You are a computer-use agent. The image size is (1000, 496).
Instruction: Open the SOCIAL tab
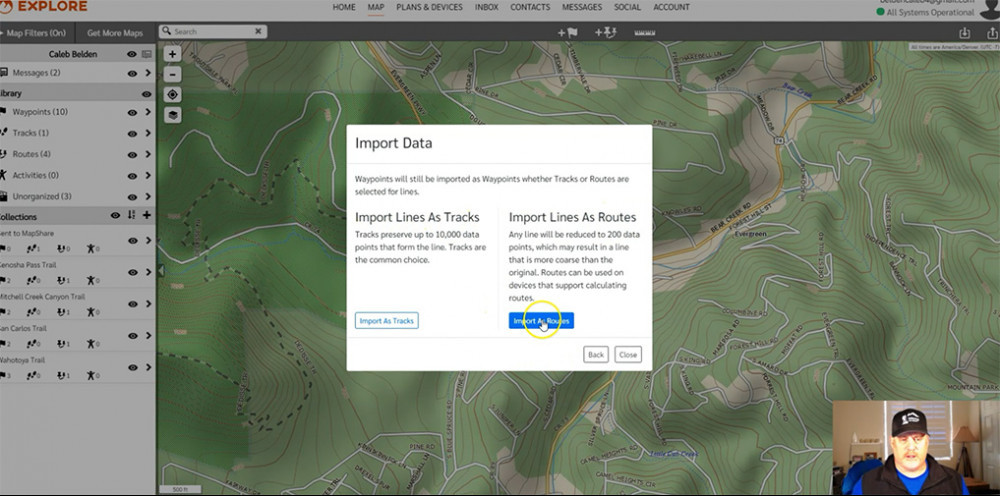tap(628, 7)
